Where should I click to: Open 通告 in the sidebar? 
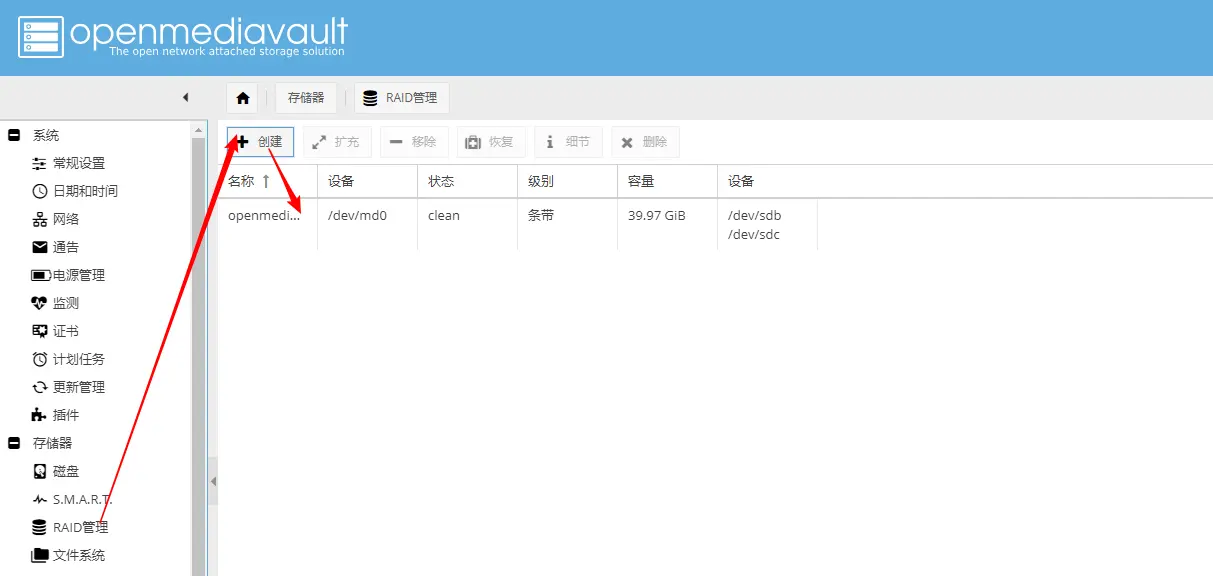66,247
